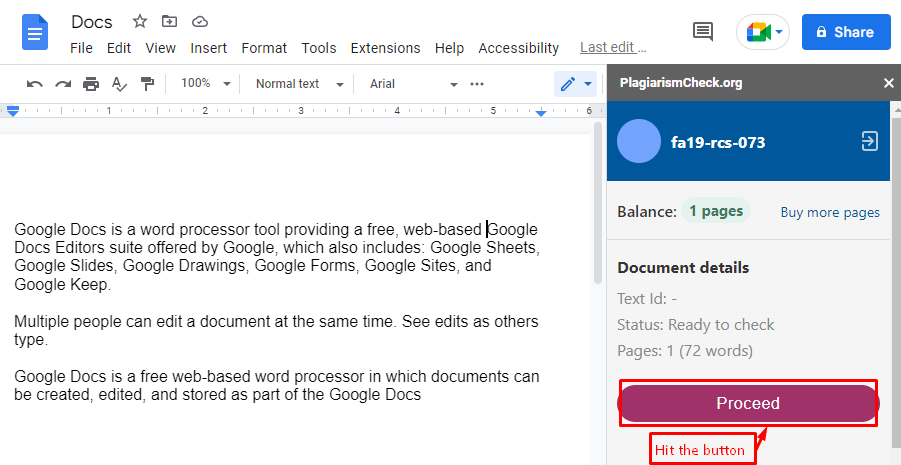This screenshot has height=465, width=901.
Task: Show more toolbar options
Action: (477, 84)
